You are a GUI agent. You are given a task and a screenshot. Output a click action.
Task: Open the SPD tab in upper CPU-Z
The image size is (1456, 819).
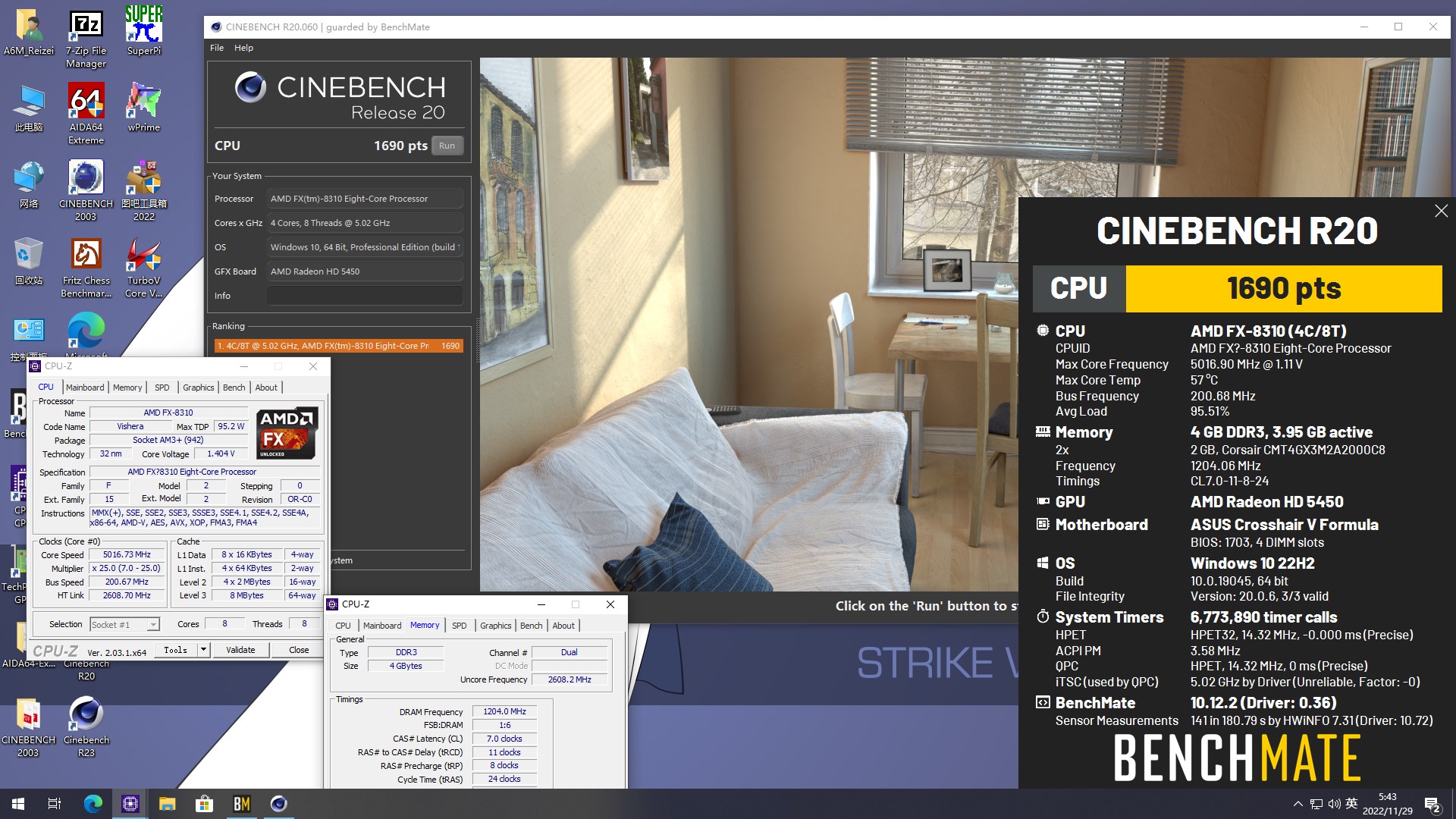tap(162, 388)
